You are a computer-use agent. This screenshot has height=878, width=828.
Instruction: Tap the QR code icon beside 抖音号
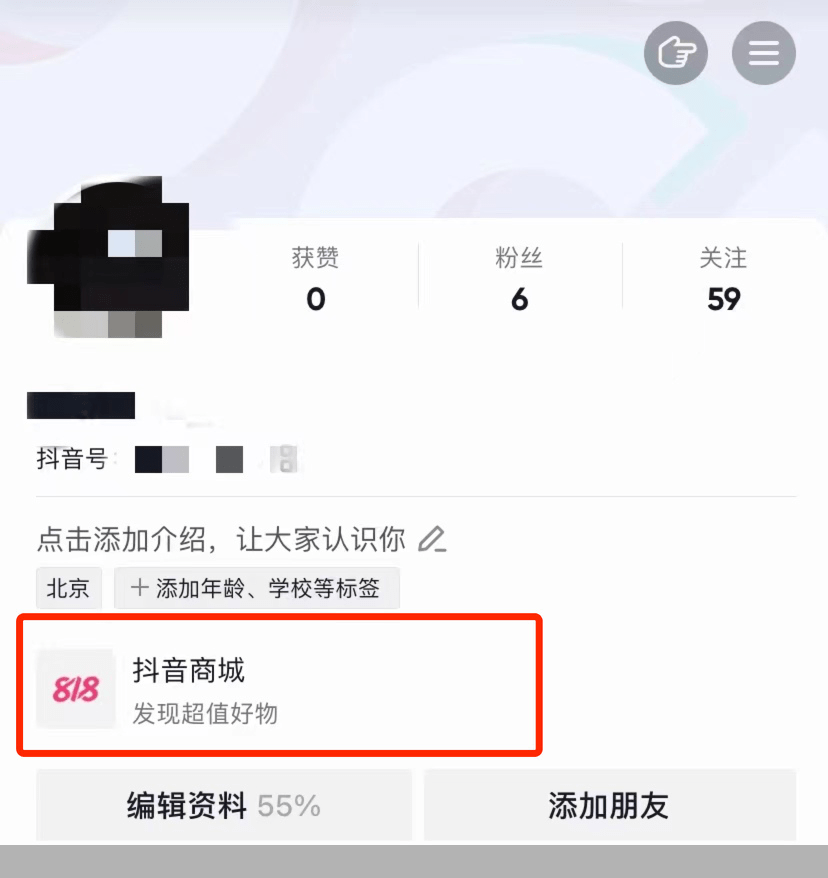[x=285, y=459]
